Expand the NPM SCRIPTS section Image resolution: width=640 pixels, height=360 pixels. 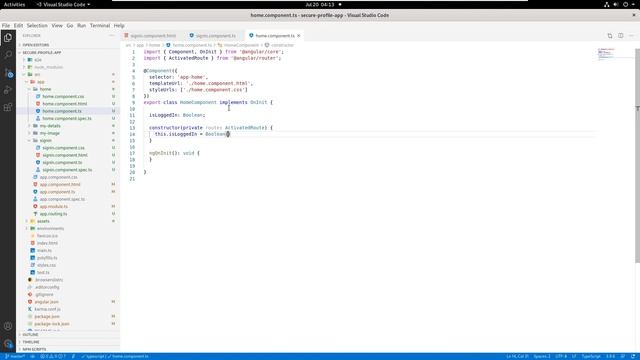(x=34, y=349)
